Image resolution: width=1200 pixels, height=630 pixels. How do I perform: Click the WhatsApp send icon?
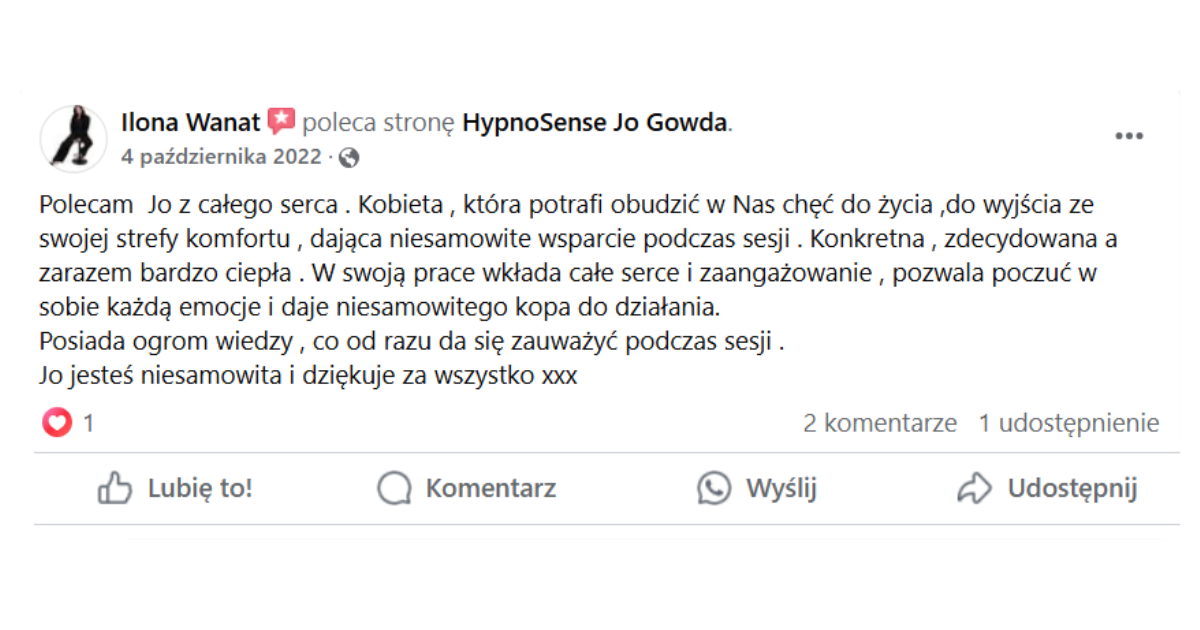pos(714,489)
